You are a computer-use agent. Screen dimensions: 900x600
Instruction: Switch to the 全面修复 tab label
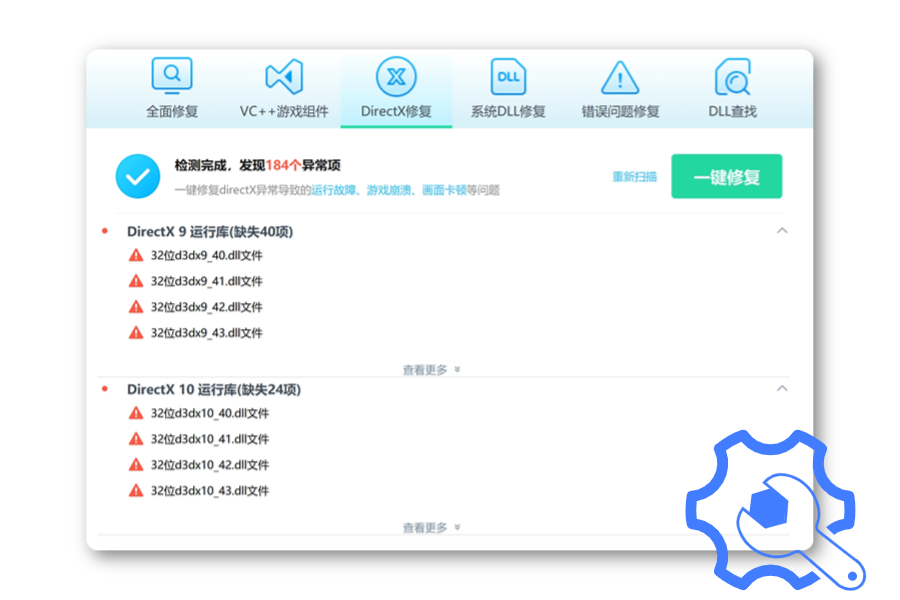point(172,111)
